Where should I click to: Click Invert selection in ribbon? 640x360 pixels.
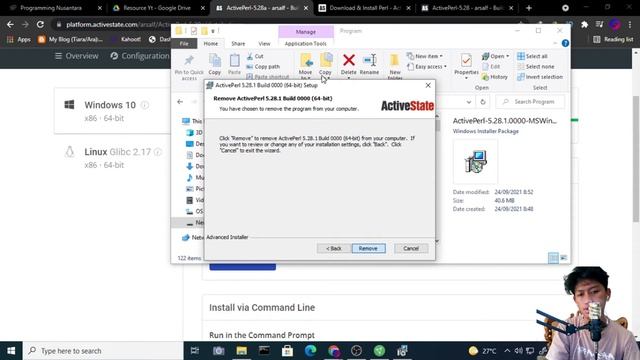click(540, 77)
